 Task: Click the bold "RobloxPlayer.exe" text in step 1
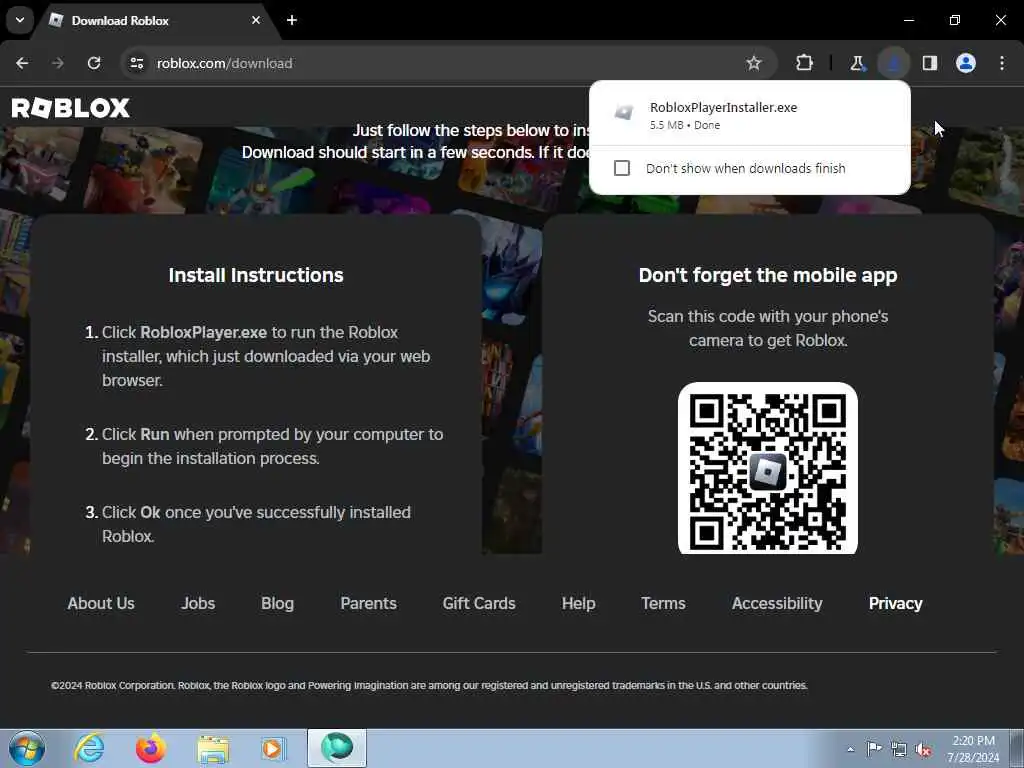[204, 332]
